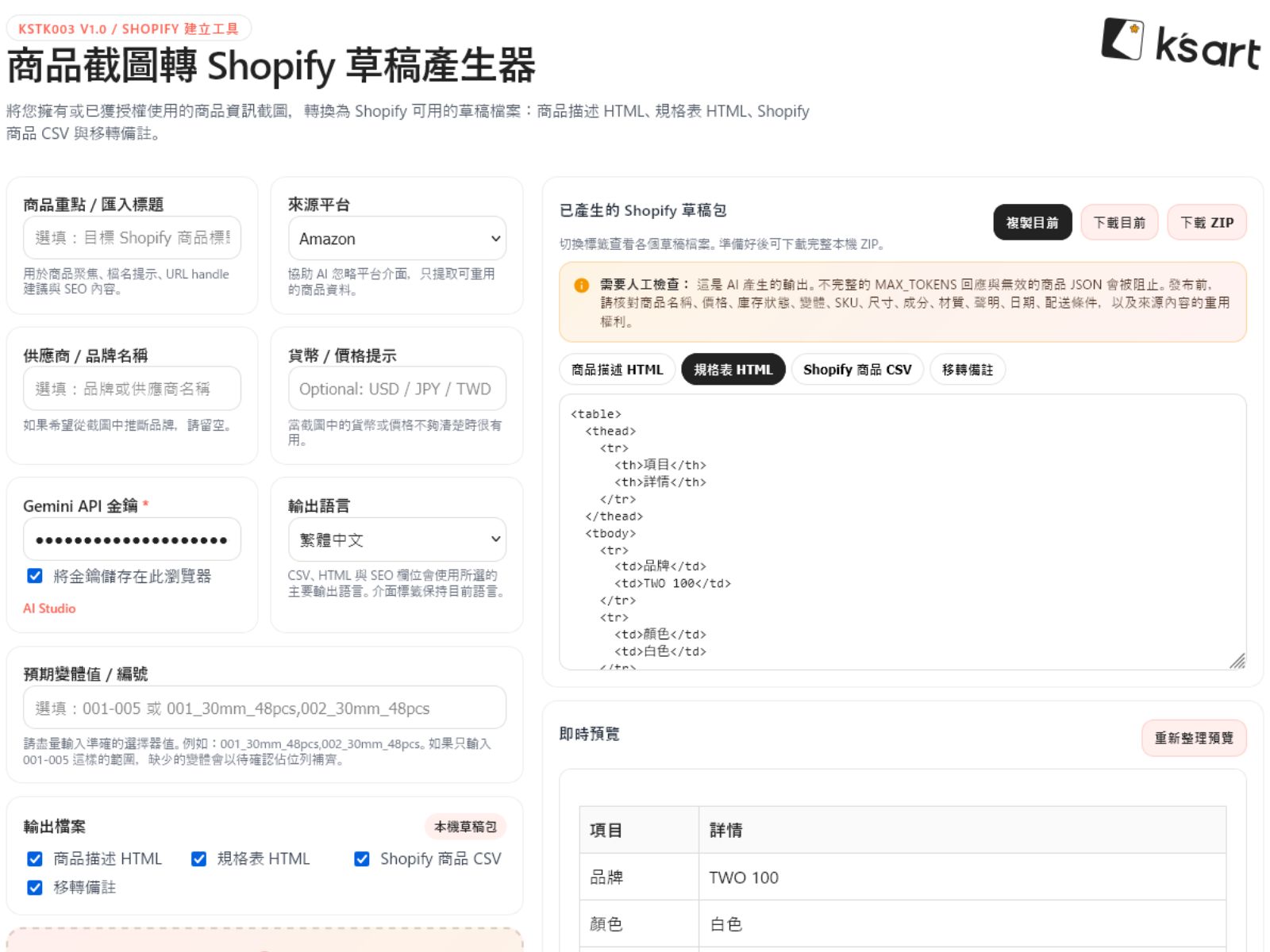
Task: Click the 重新整理預覽 button
Action: coord(1194,738)
